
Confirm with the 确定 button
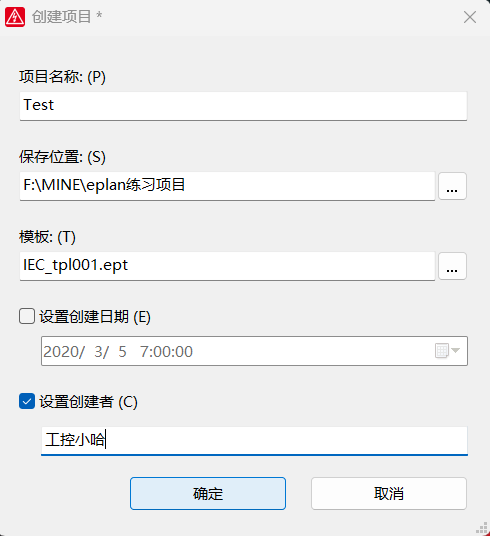208,494
